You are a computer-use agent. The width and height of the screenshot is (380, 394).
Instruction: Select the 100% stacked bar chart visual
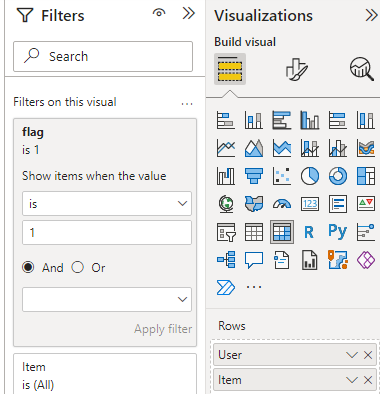[338, 120]
